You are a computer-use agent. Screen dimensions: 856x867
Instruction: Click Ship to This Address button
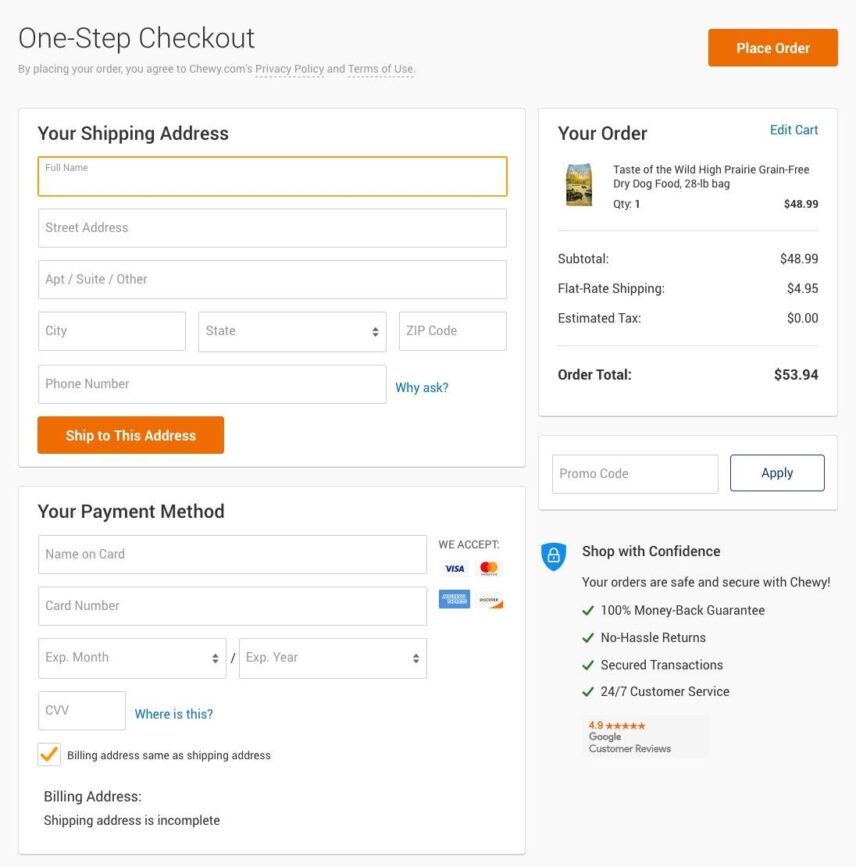[131, 435]
